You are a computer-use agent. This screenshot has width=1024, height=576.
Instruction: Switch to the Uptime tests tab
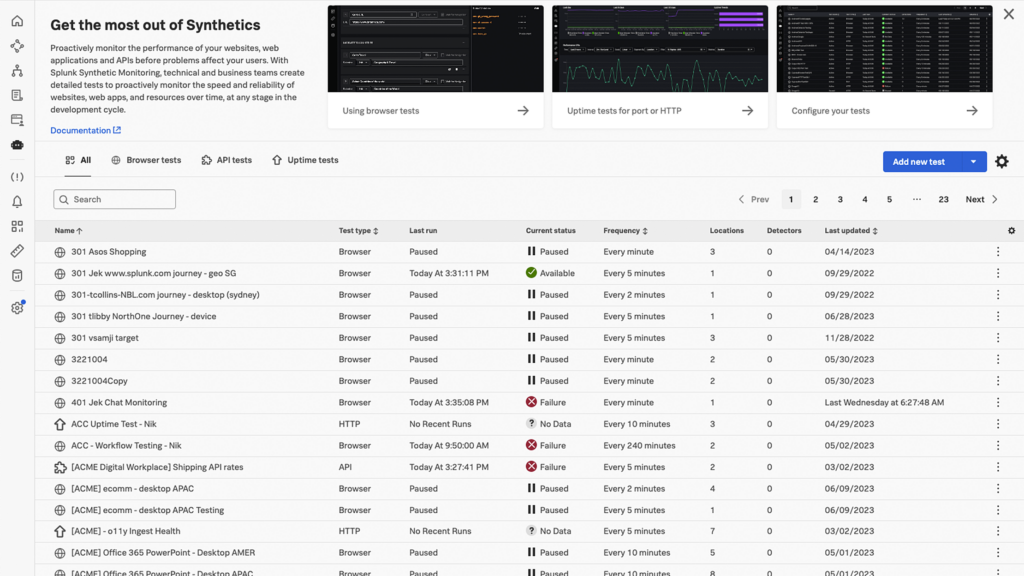point(305,160)
